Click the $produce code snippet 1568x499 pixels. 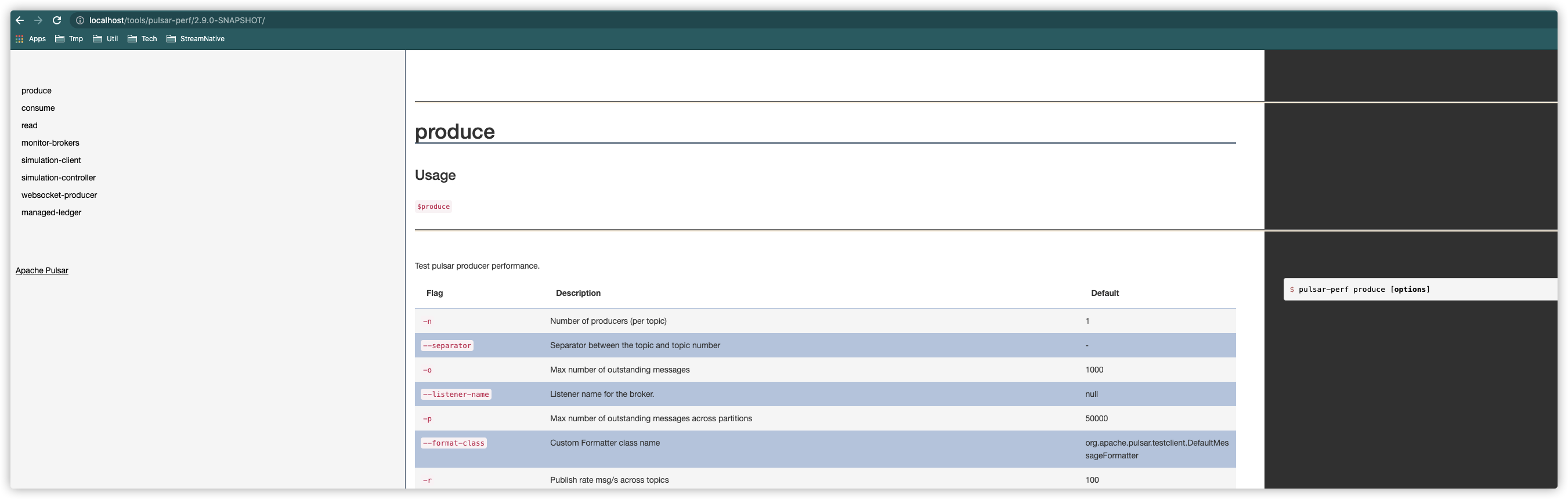(x=433, y=207)
